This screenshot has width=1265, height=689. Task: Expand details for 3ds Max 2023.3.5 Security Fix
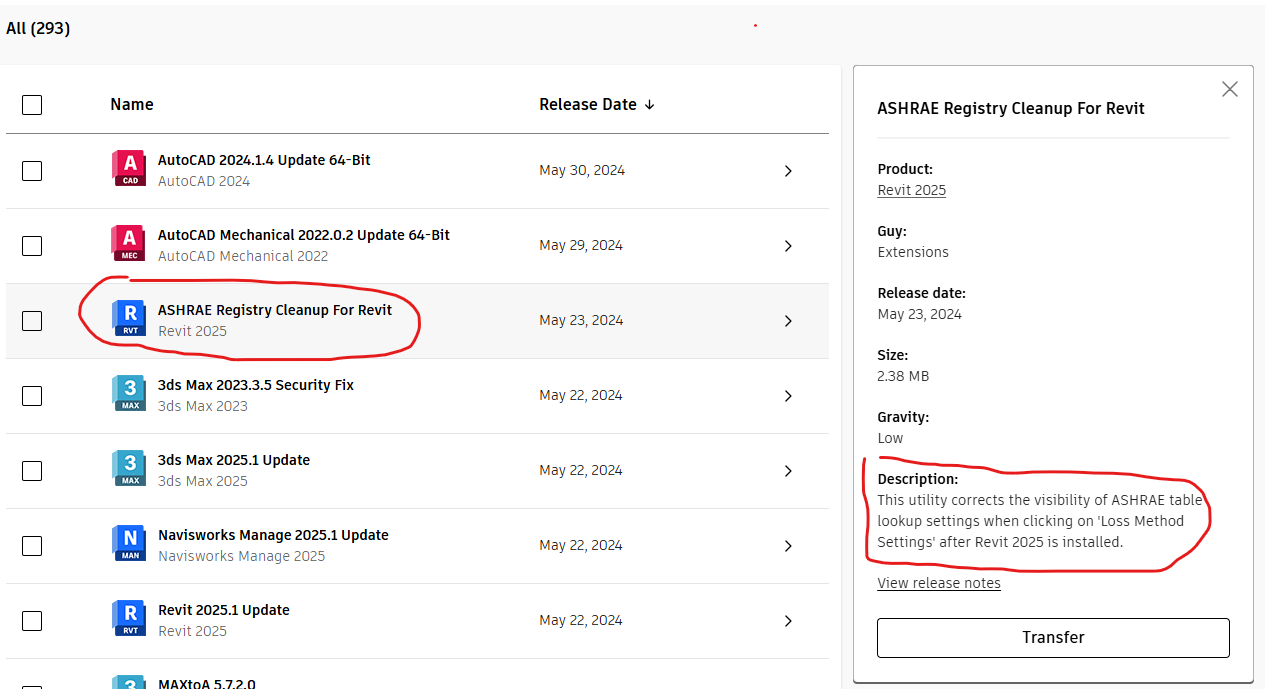click(x=787, y=395)
